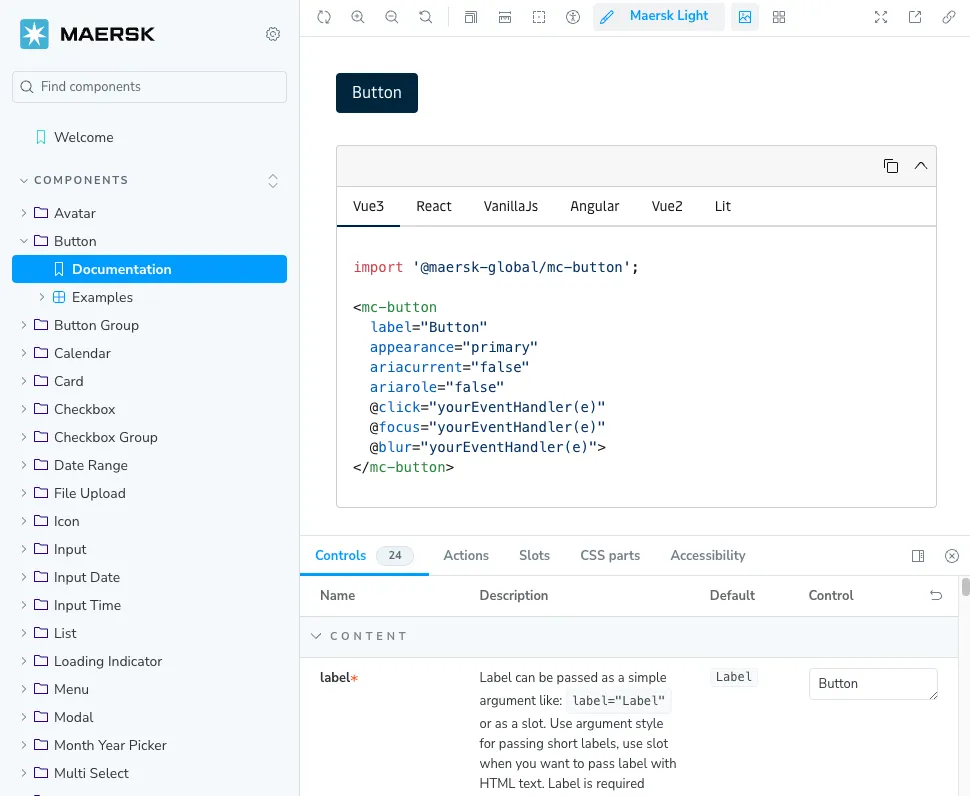The width and height of the screenshot is (970, 796).
Task: Reset the canvas zoom level
Action: (424, 17)
